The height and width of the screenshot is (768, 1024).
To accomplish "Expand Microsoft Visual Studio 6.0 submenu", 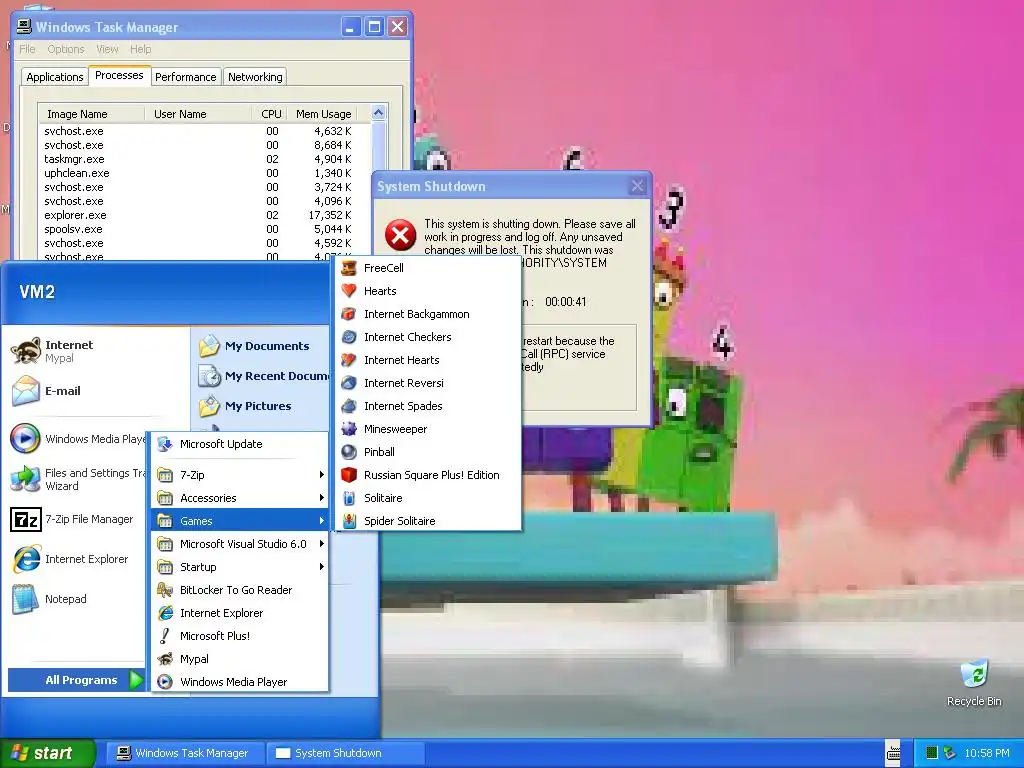I will pyautogui.click(x=240, y=544).
